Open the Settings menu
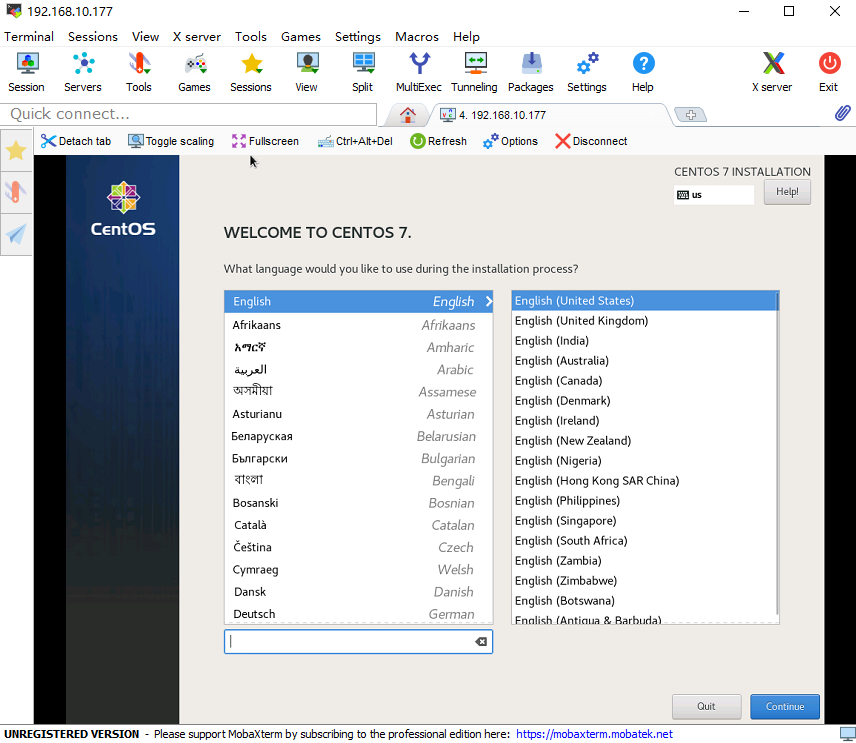This screenshot has width=856, height=743. coord(358,37)
